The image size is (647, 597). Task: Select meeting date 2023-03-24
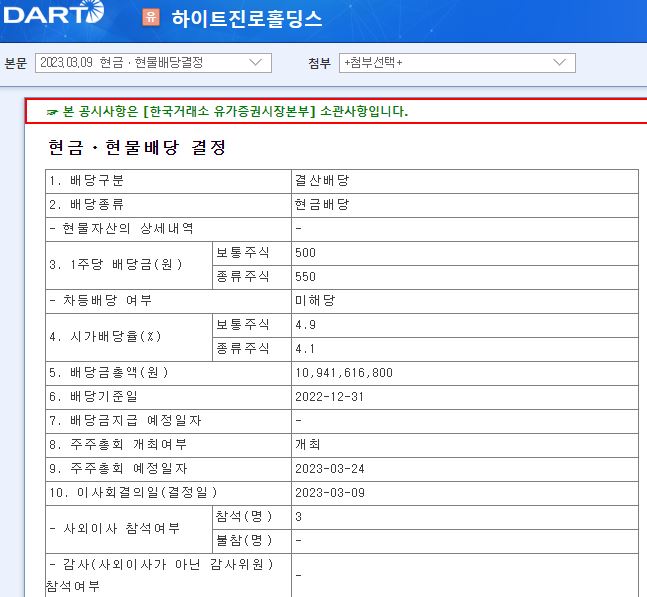(x=330, y=469)
